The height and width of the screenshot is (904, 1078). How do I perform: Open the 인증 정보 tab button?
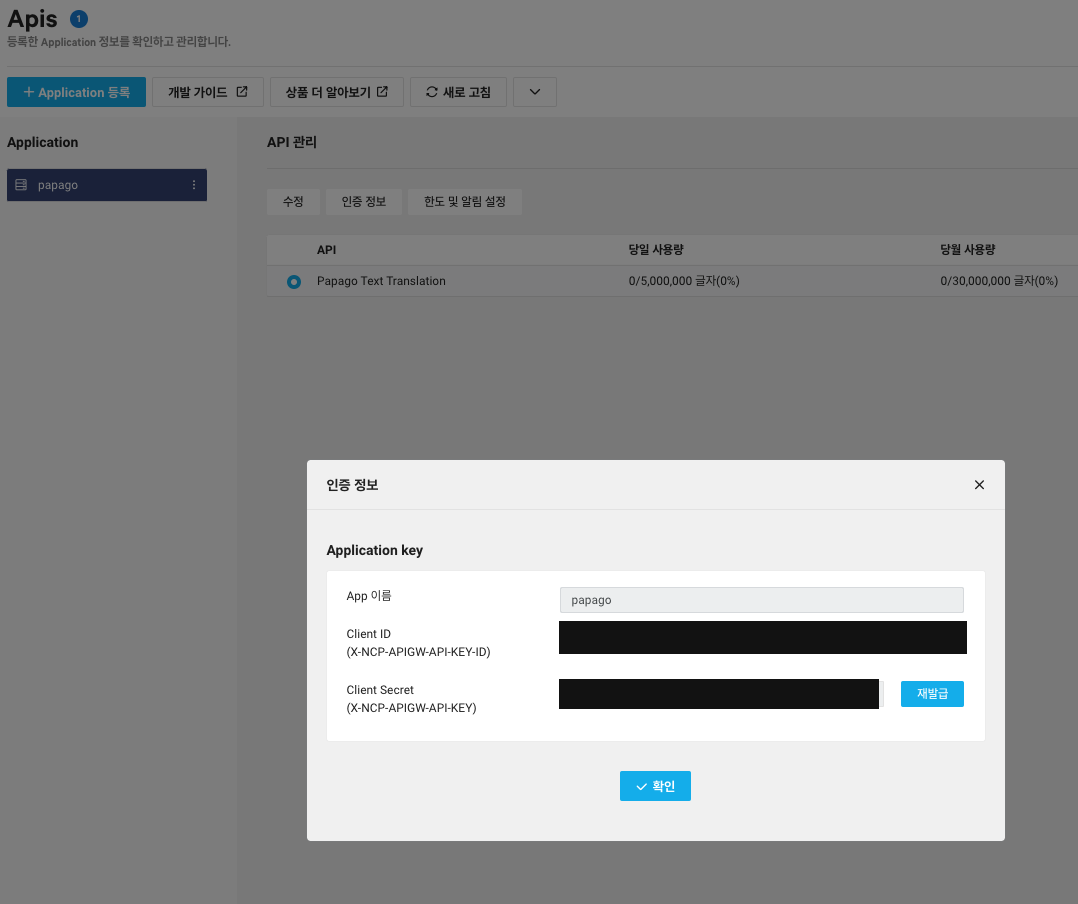[x=364, y=201]
